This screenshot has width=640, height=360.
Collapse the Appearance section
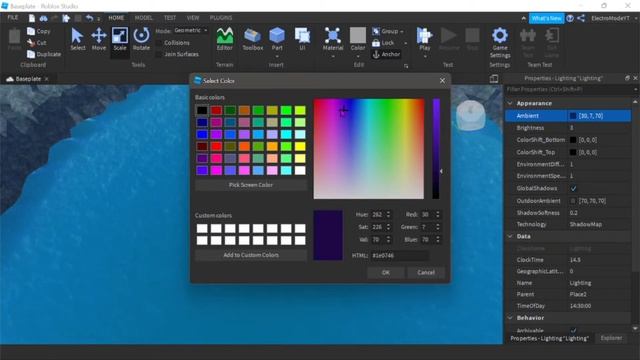click(x=510, y=104)
